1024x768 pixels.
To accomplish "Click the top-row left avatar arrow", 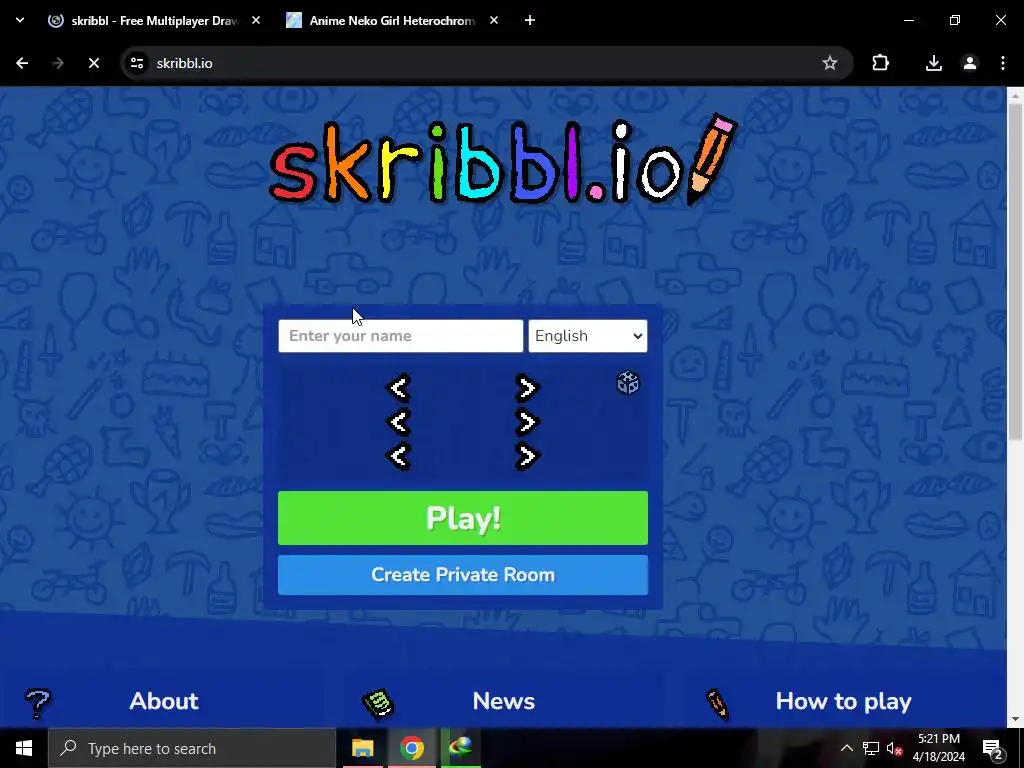I will coord(399,388).
